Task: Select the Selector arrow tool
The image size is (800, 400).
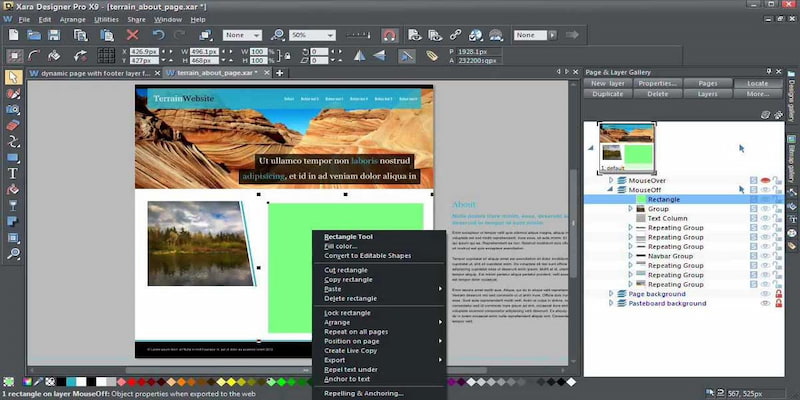Action: 13,77
